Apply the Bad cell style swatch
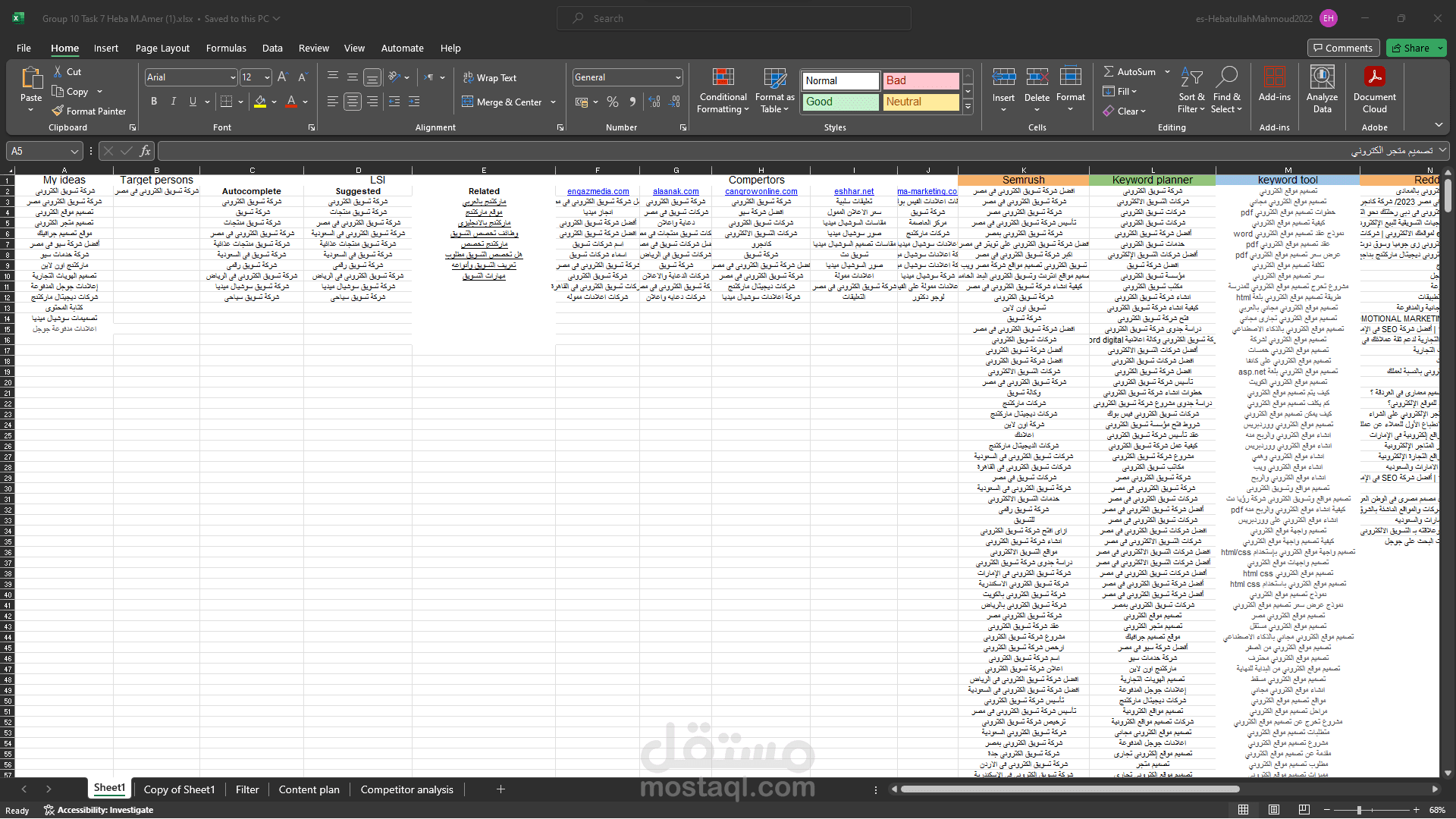Viewport: 1456px width, 819px height. [921, 80]
